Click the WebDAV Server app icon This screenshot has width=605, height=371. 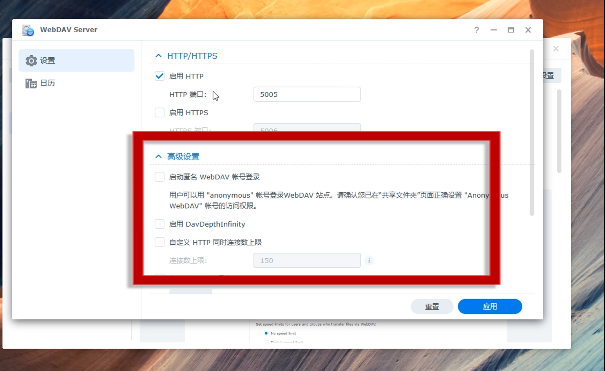28,30
